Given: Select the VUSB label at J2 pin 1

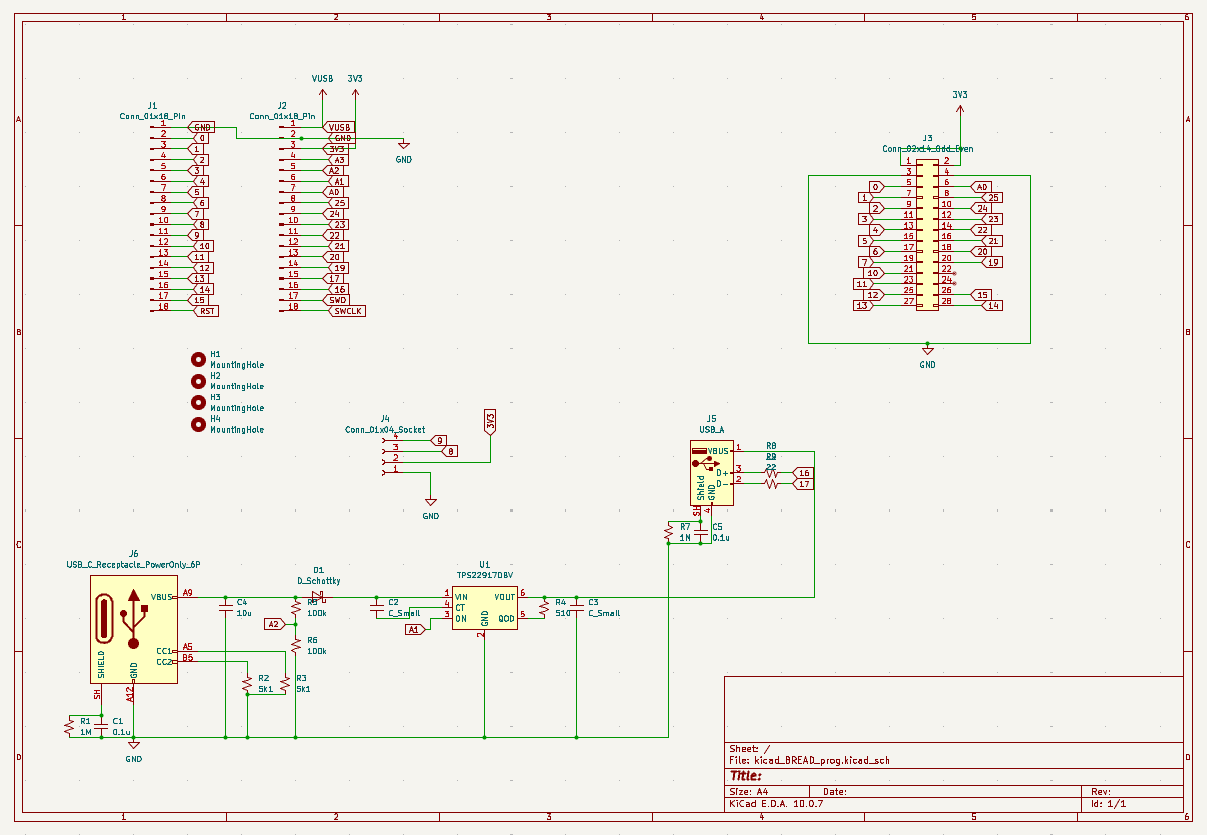Looking at the screenshot, I should [x=337, y=127].
